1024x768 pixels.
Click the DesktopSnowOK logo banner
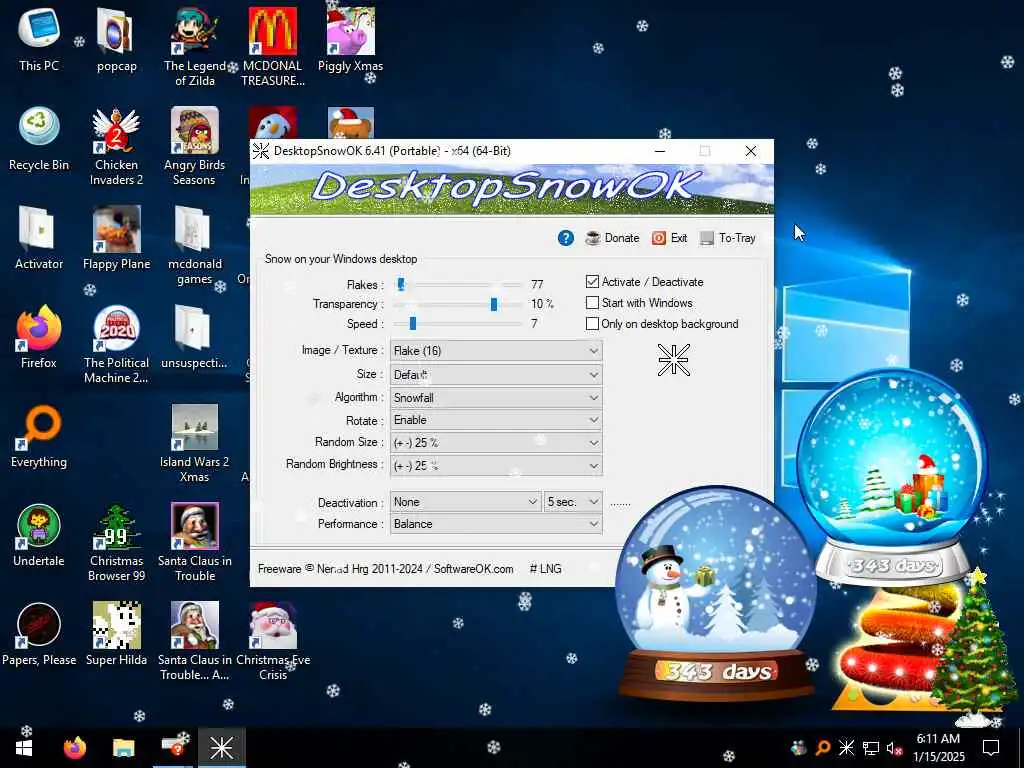512,189
